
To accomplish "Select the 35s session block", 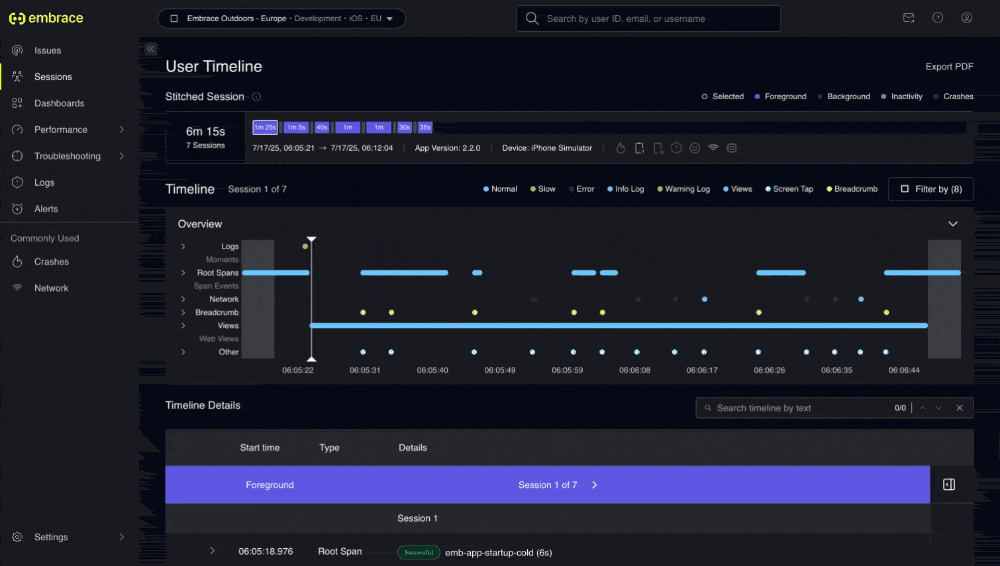I will [x=425, y=128].
